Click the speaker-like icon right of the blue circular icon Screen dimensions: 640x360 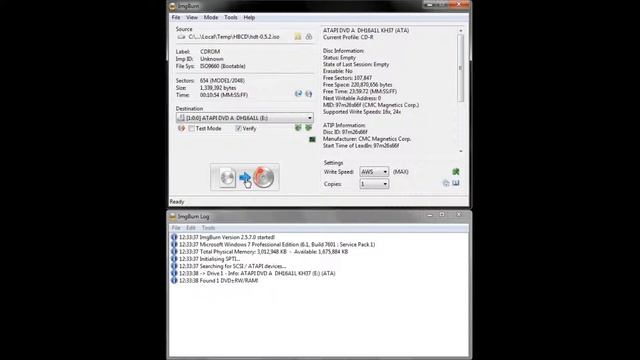pos(309,94)
